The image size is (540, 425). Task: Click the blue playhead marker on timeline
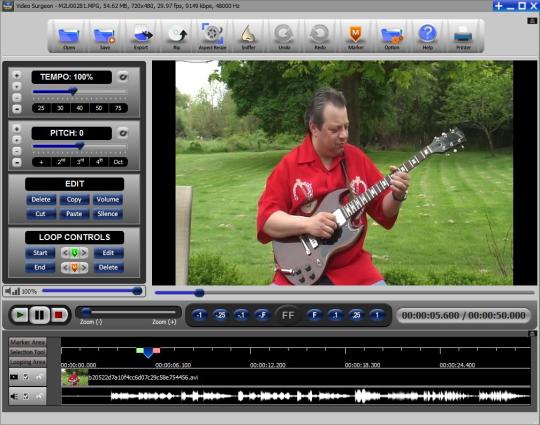(x=148, y=353)
